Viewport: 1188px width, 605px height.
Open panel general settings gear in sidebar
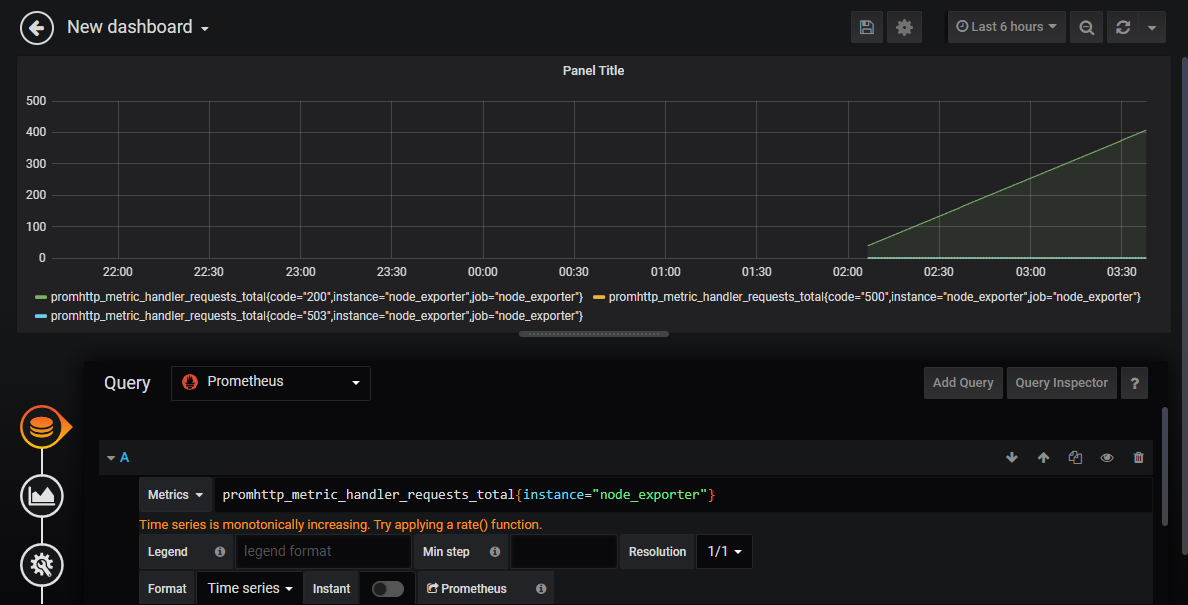click(x=42, y=564)
